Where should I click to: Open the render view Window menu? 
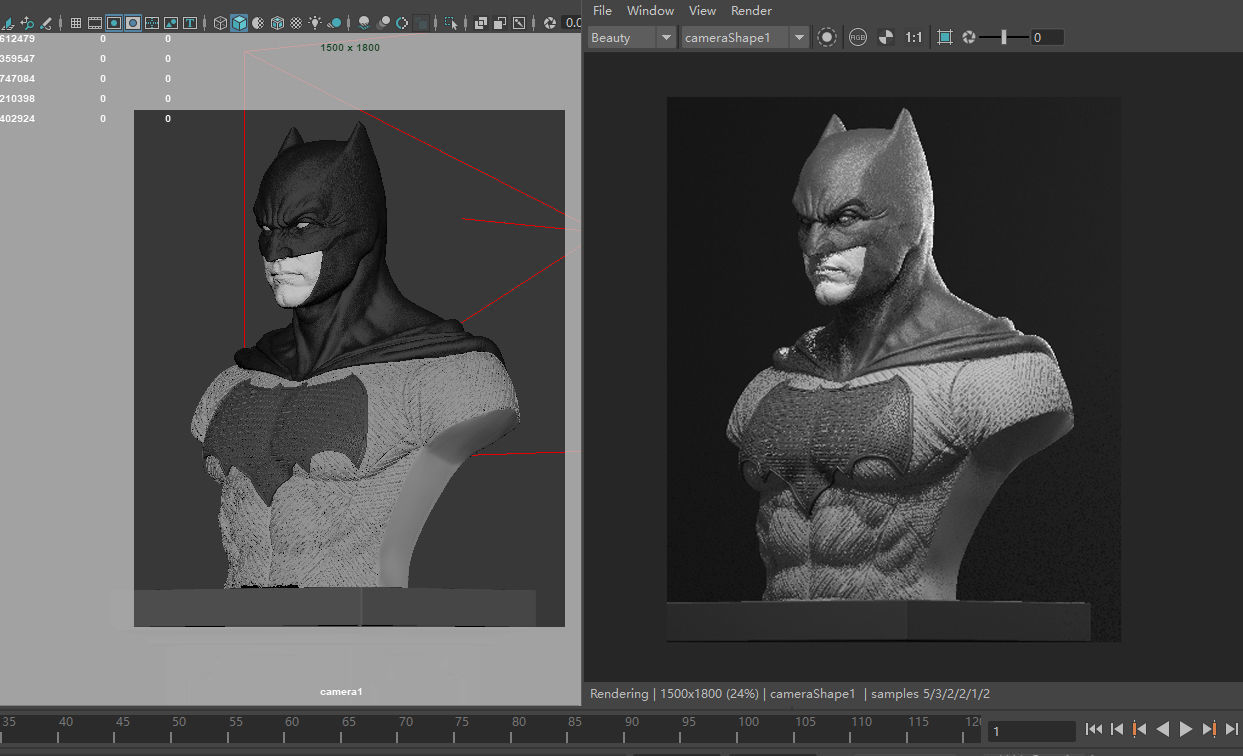click(x=650, y=10)
